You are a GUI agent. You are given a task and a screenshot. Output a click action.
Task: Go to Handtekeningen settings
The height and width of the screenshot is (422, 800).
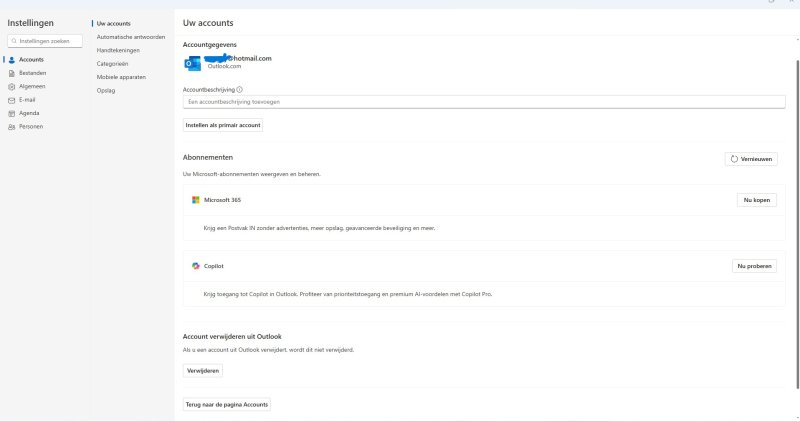pyautogui.click(x=118, y=50)
